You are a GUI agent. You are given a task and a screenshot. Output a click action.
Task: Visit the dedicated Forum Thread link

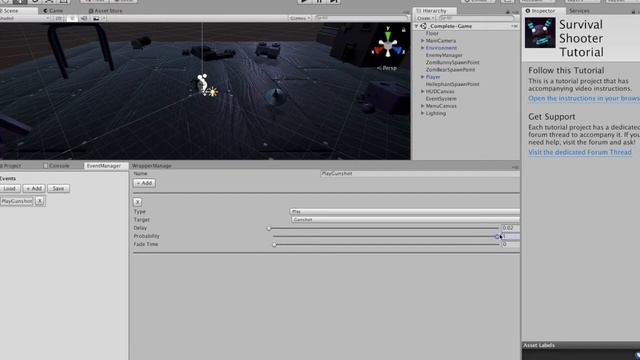pyautogui.click(x=580, y=152)
